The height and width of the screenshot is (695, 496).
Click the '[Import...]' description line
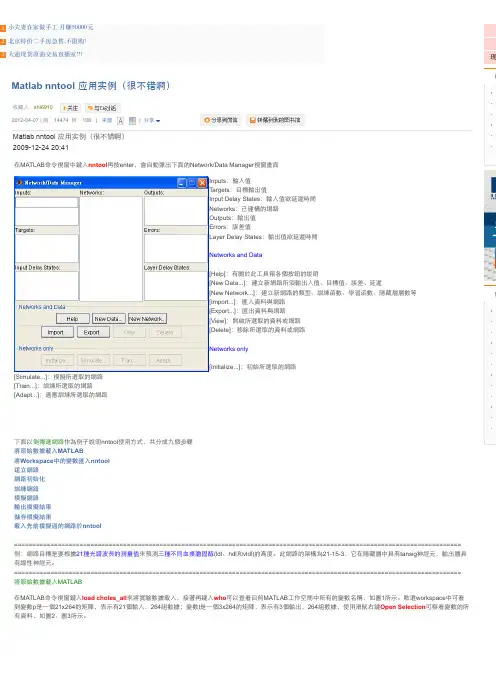click(x=247, y=302)
